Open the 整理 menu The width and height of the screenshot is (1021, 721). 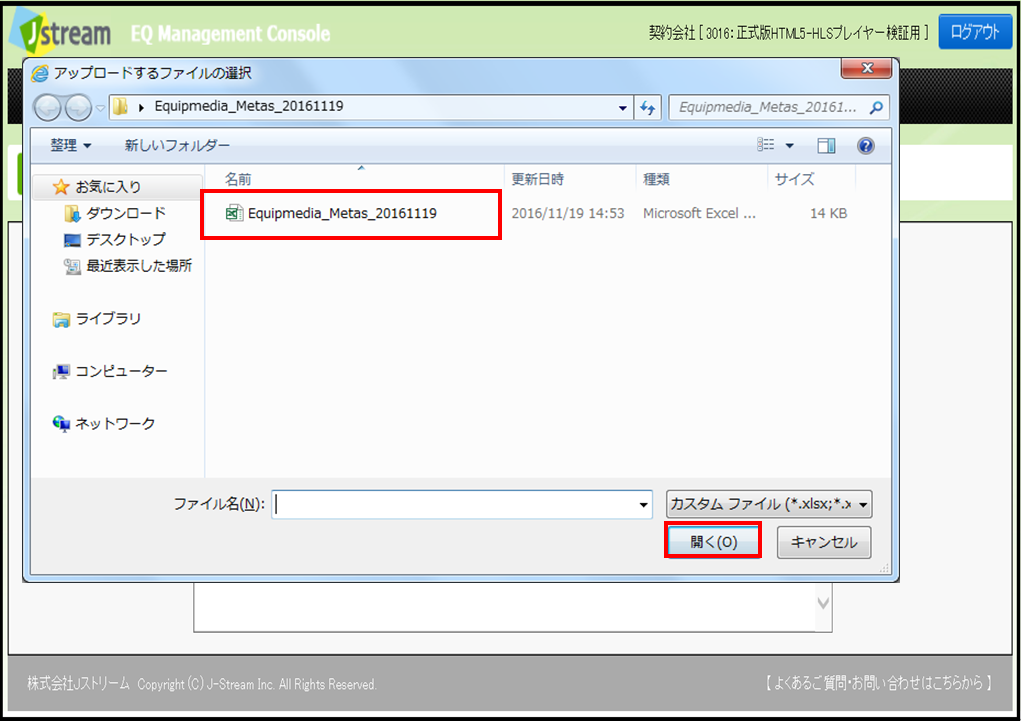click(x=71, y=146)
